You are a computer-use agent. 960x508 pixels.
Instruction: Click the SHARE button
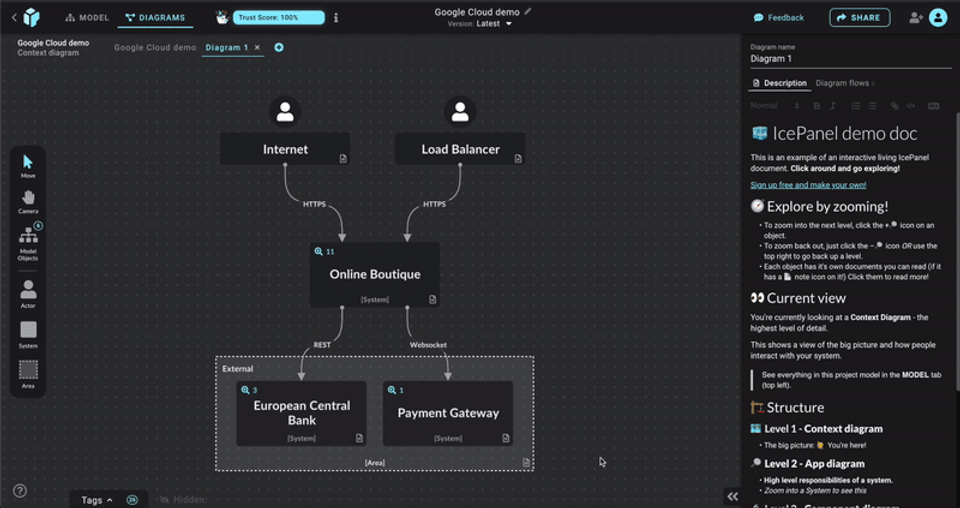click(859, 17)
